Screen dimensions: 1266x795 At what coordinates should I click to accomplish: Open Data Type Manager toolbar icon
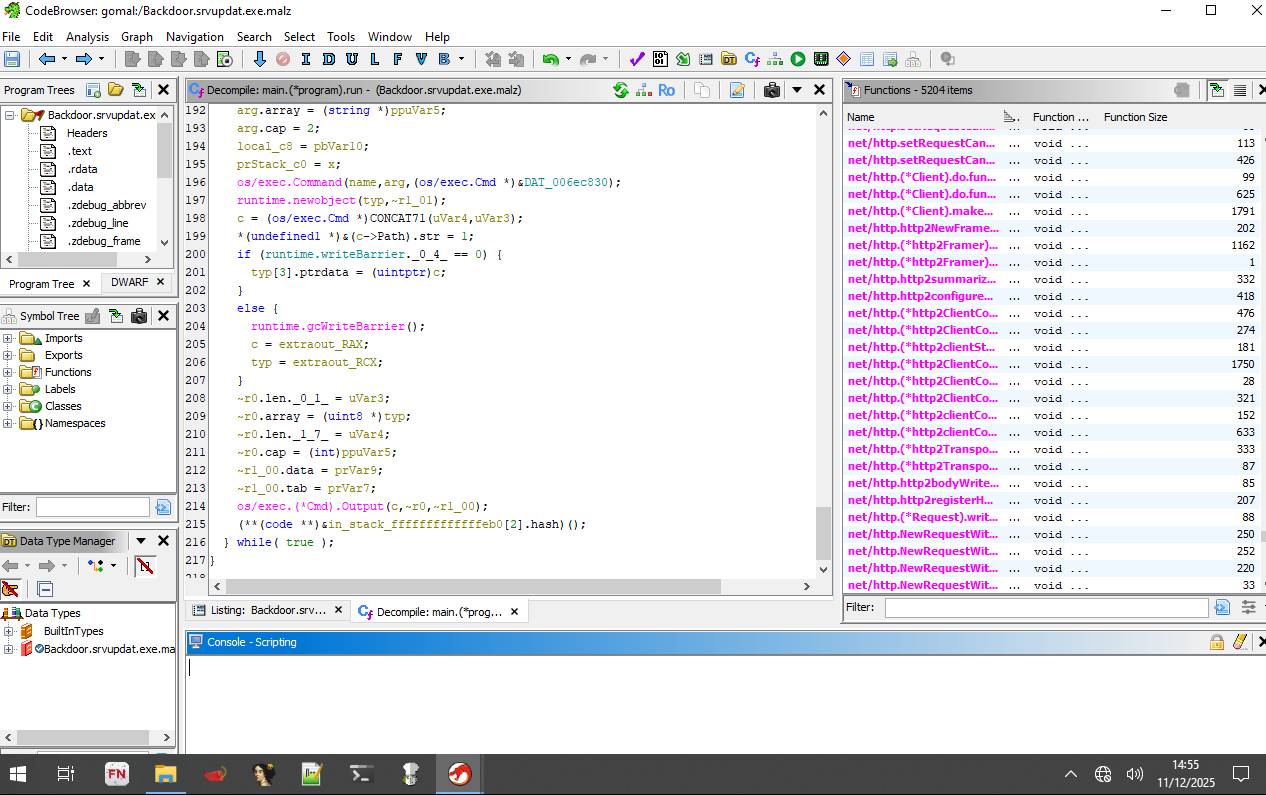click(728, 59)
